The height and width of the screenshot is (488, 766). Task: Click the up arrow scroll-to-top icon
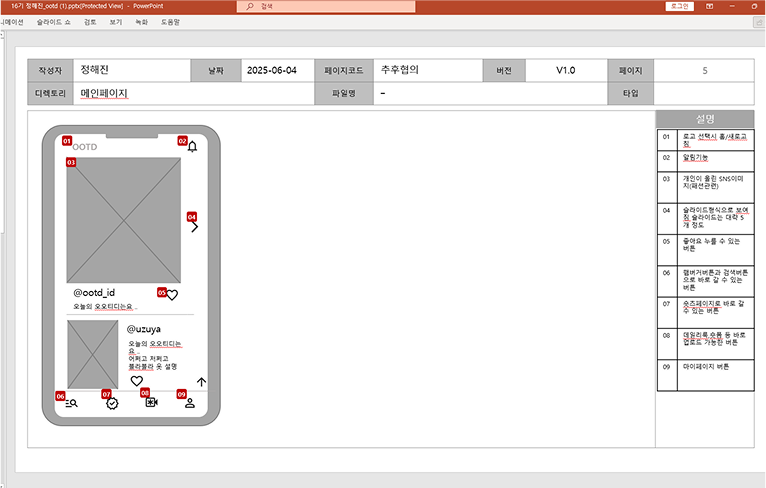201,381
